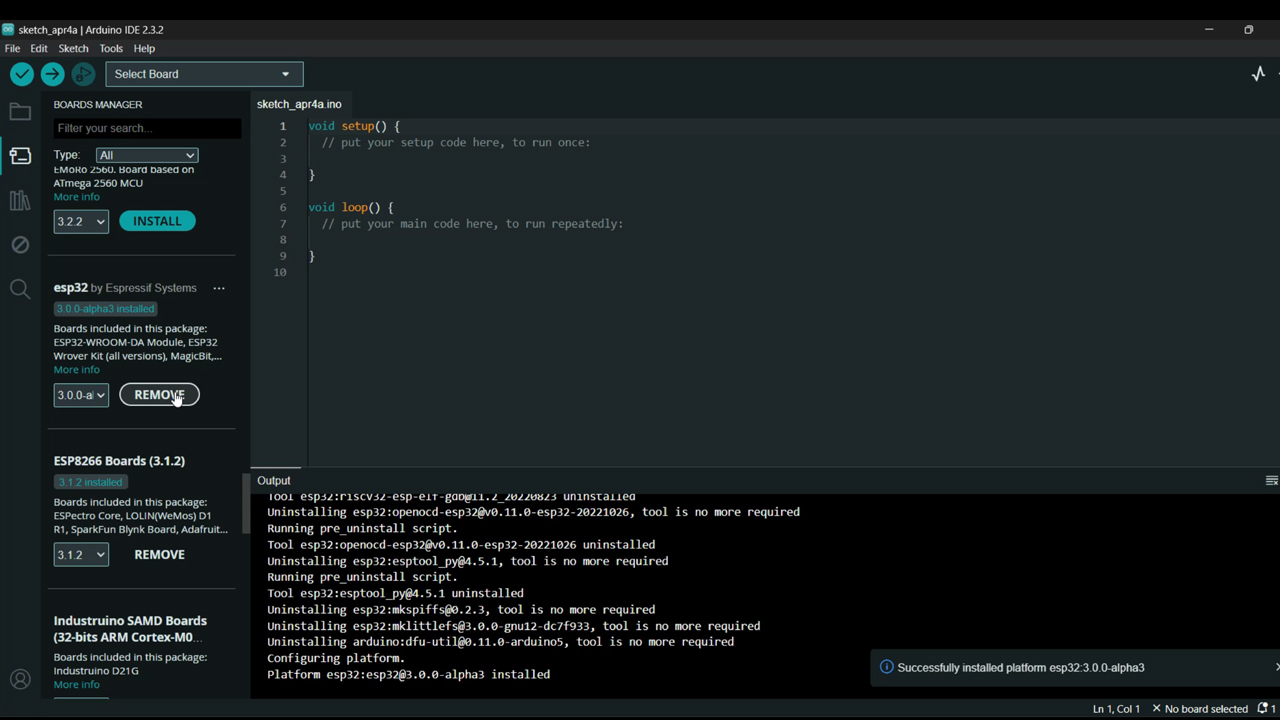The width and height of the screenshot is (1280, 720).
Task: Click the boards list scrollbar thumb
Action: tap(246, 503)
